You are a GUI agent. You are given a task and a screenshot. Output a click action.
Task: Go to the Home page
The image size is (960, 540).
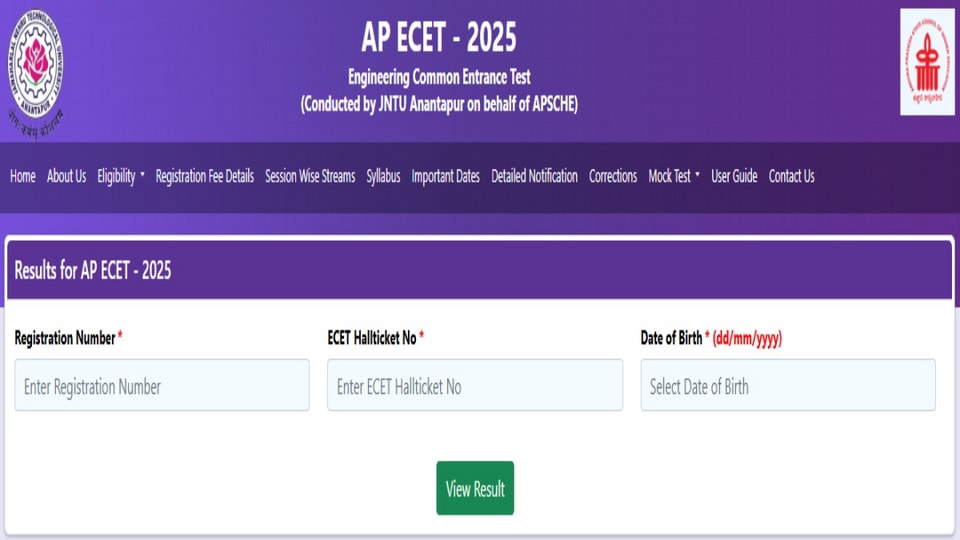coord(23,176)
